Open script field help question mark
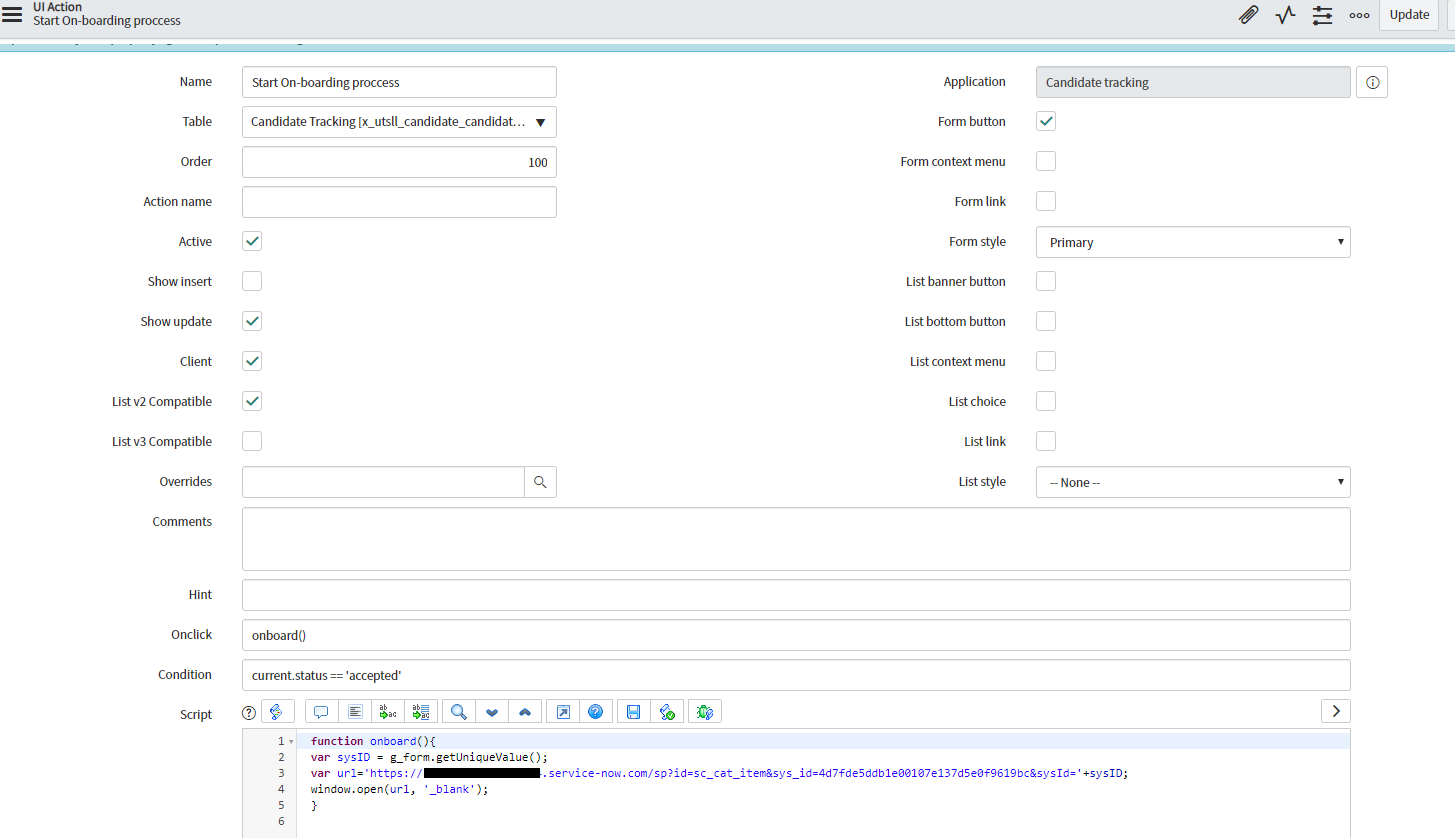 tap(250, 712)
